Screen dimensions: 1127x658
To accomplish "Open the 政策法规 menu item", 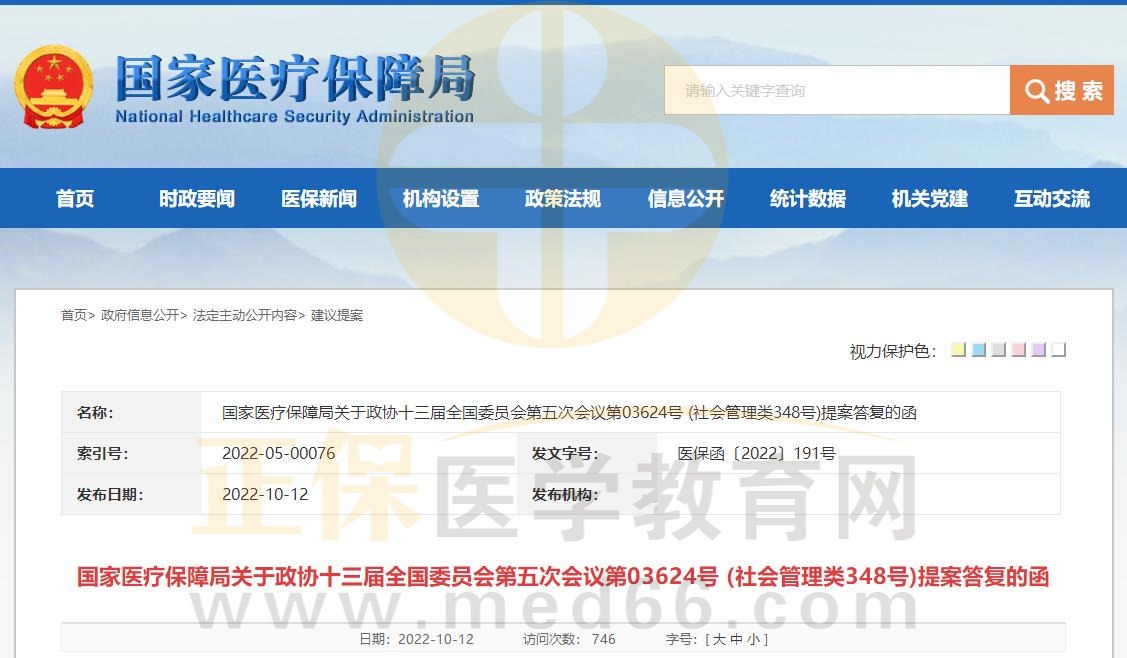I will coord(563,199).
